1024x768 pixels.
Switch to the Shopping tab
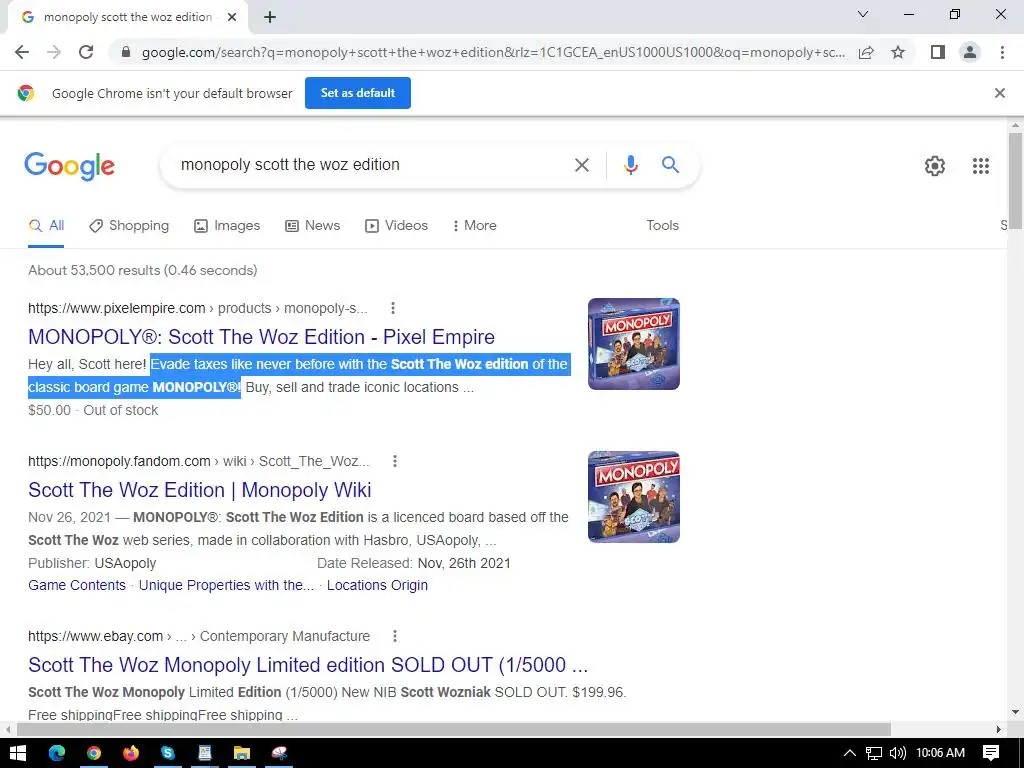point(129,226)
